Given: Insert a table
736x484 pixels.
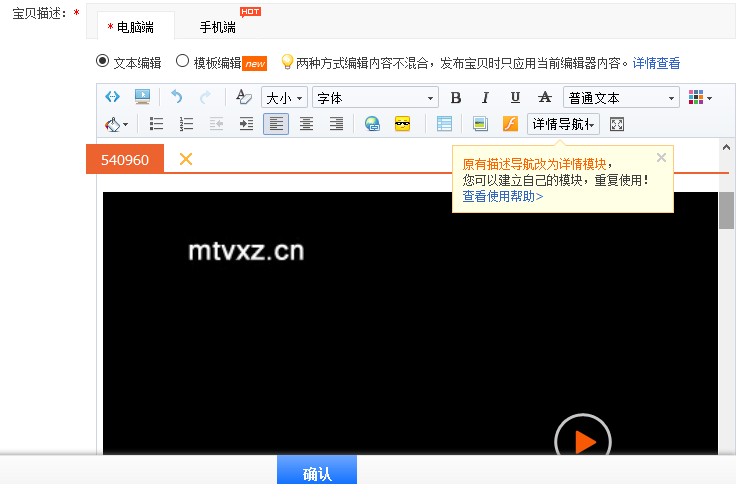Looking at the screenshot, I should point(444,124).
